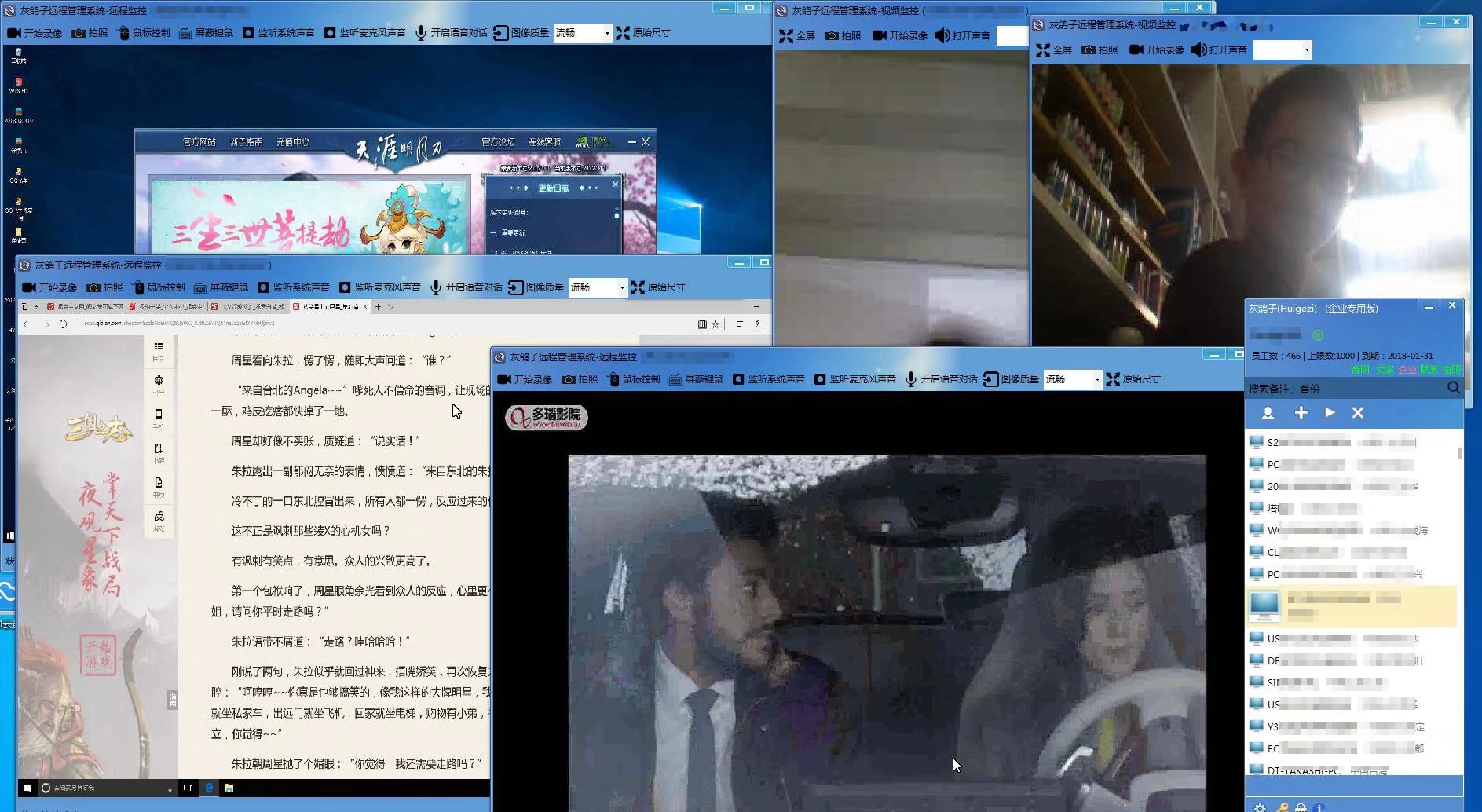
Task: Start recording in the novel-reading monitoring window
Action: pyautogui.click(x=49, y=287)
